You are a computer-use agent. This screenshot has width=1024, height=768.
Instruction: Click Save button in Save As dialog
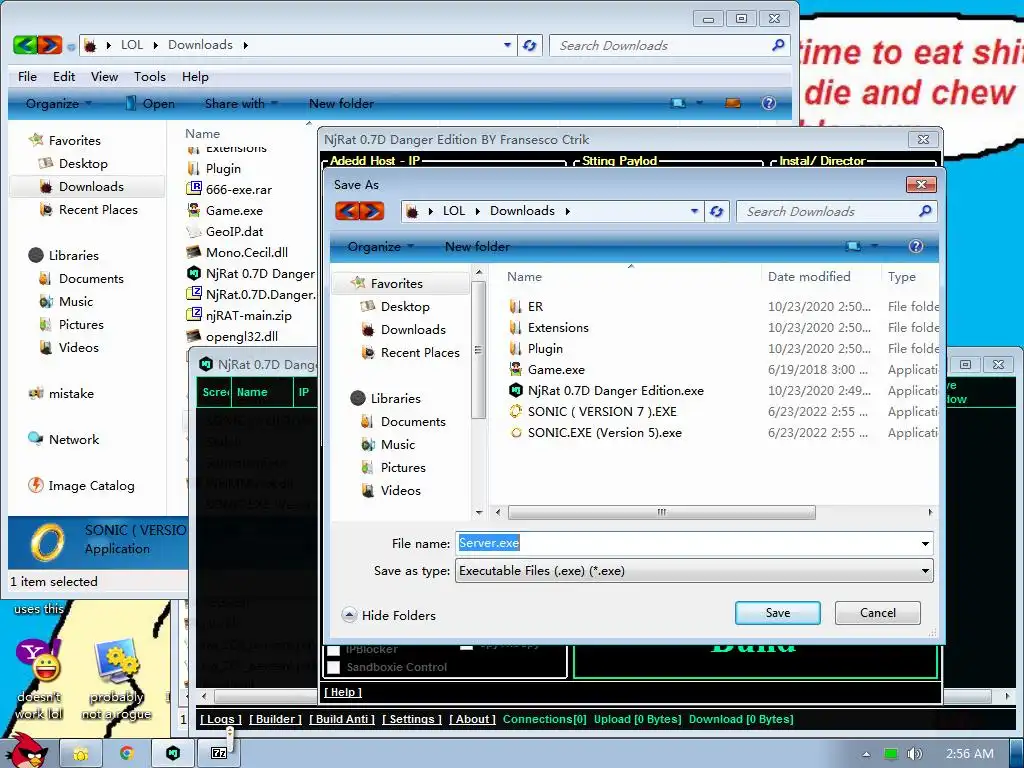pyautogui.click(x=777, y=613)
